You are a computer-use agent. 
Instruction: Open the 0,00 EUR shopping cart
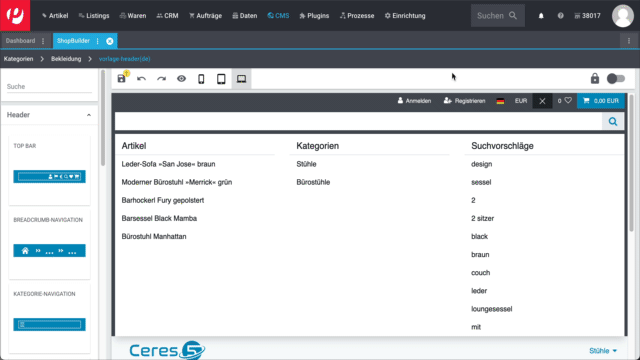point(601,101)
